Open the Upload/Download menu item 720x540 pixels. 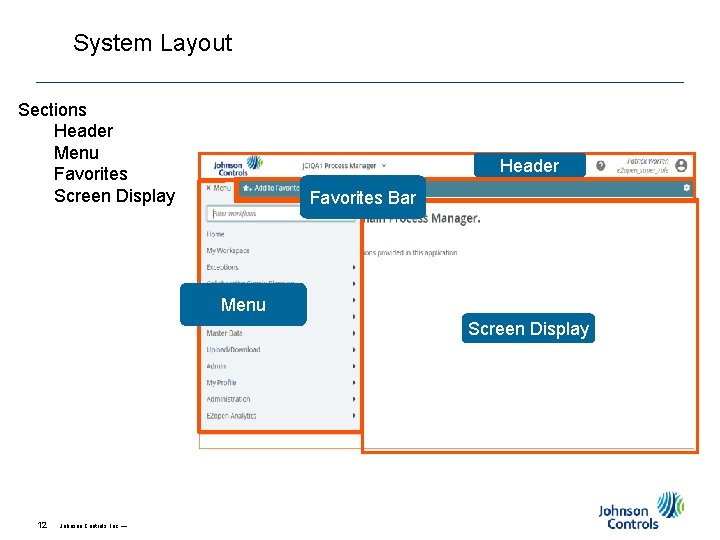(233, 349)
